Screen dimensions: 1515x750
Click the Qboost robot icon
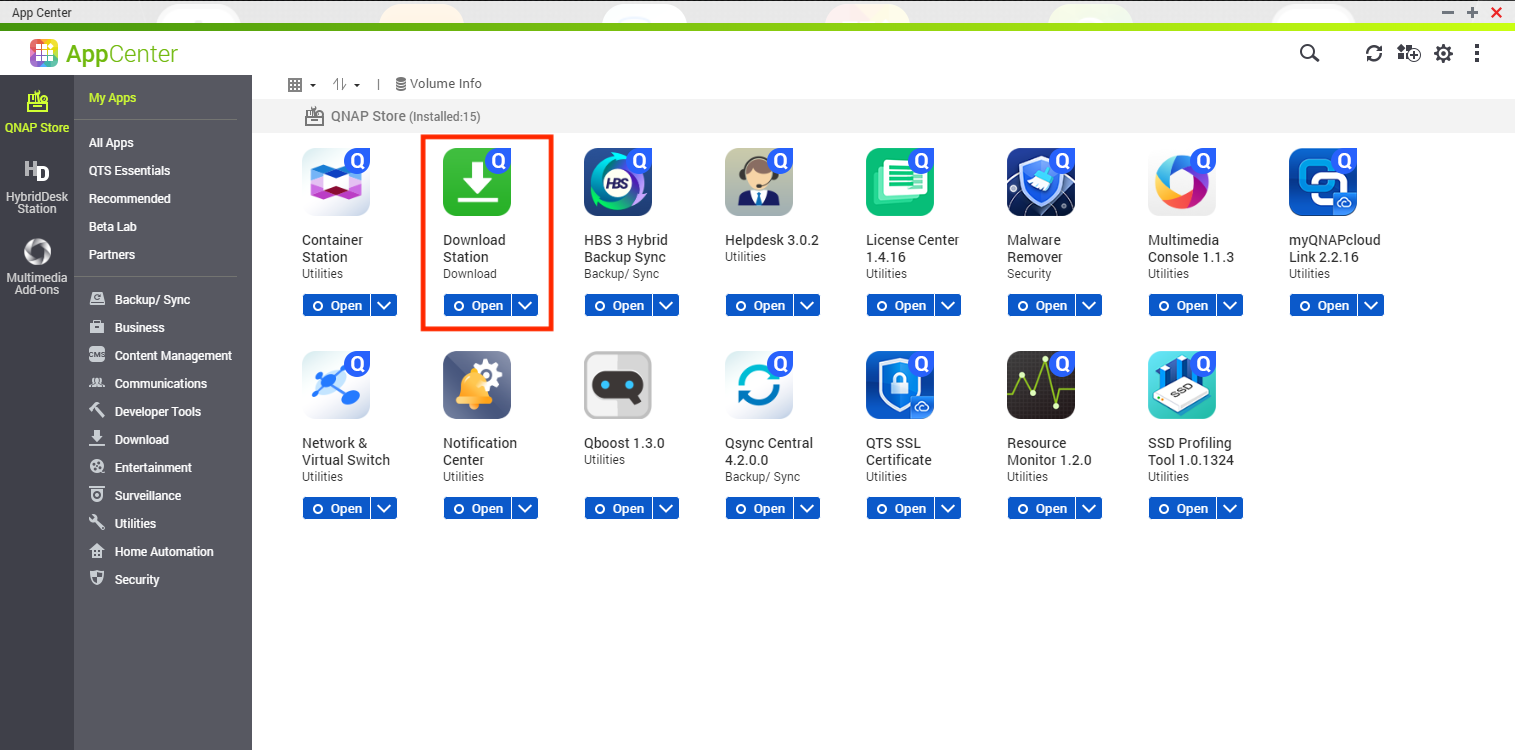[618, 385]
